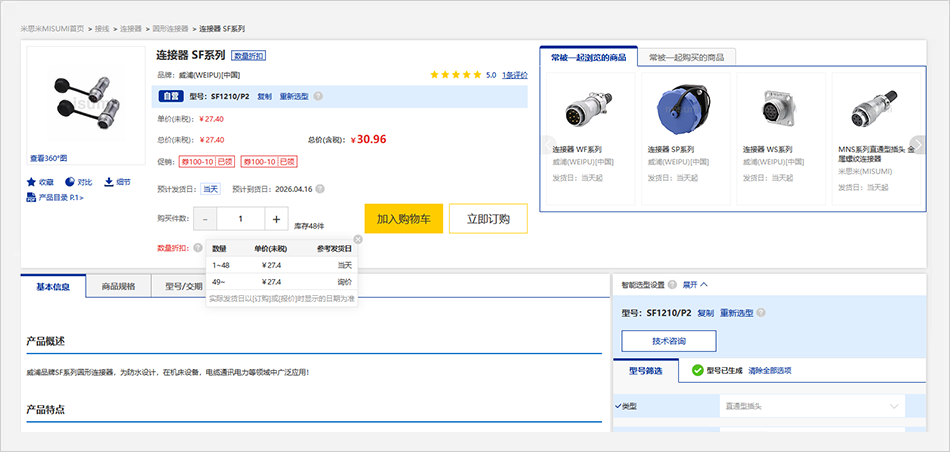
Task: Open the 产品目录 catalog page icon
Action: 31,197
